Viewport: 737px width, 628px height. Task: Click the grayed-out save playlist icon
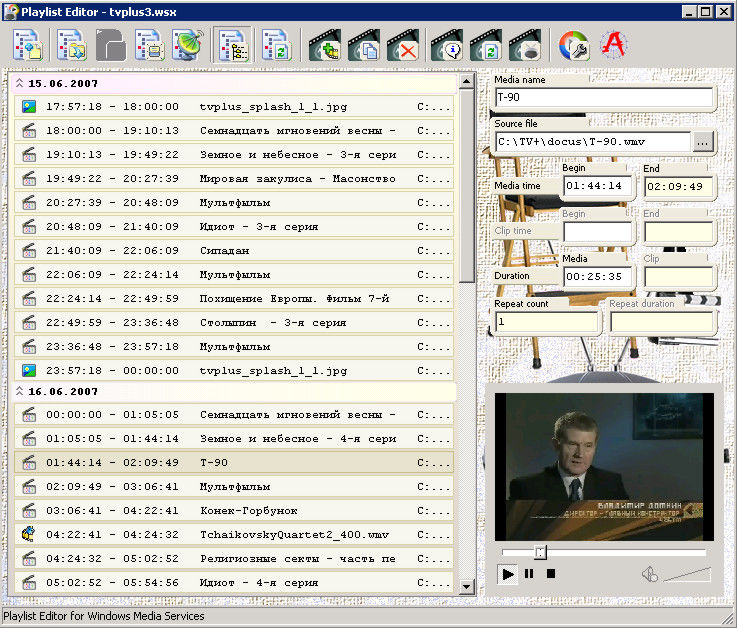[110, 45]
